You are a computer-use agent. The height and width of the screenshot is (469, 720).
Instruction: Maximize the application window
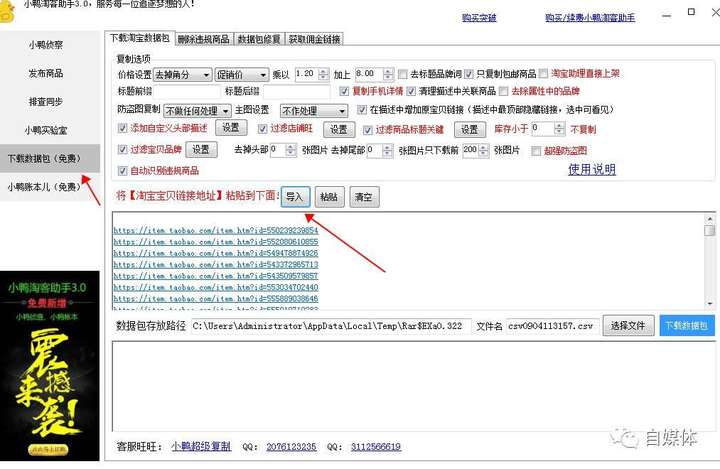691,11
